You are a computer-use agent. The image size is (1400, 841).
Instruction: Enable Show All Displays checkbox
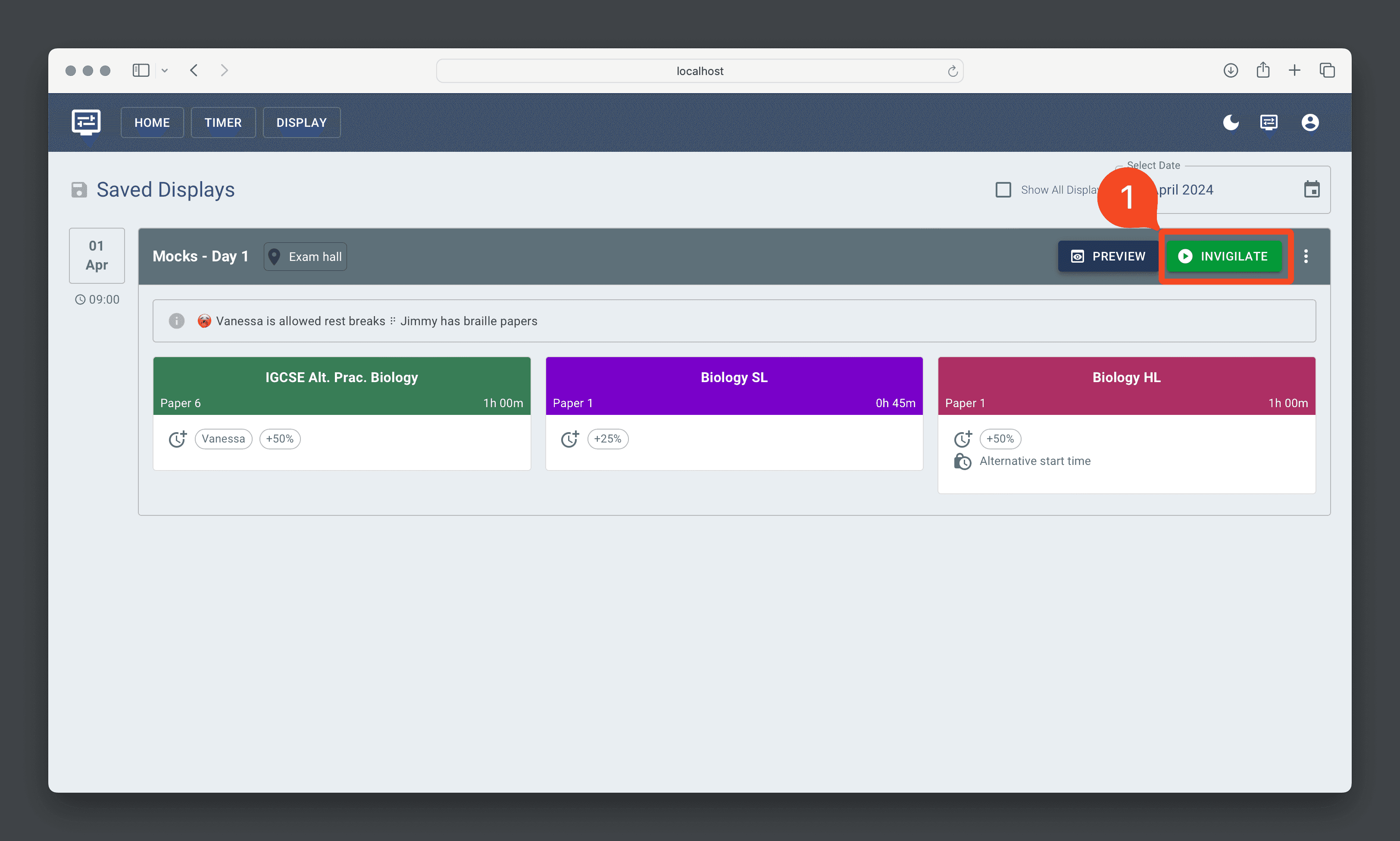click(x=1003, y=190)
